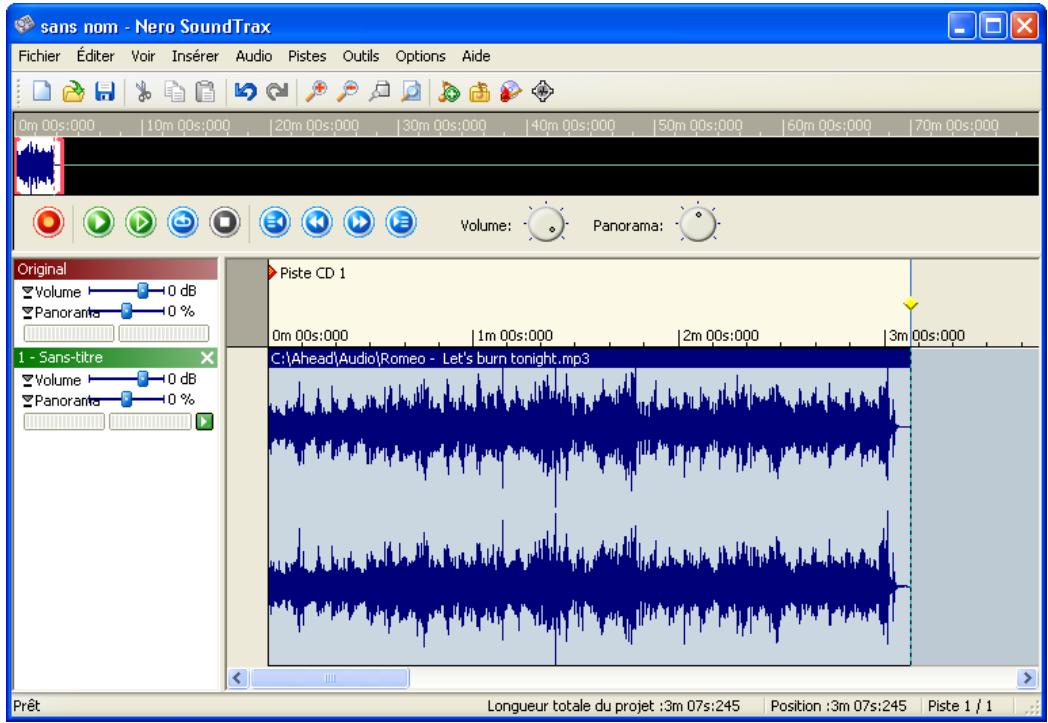Copy the selection using the toolbar copy icon
The height and width of the screenshot is (723, 1048).
pos(174,92)
